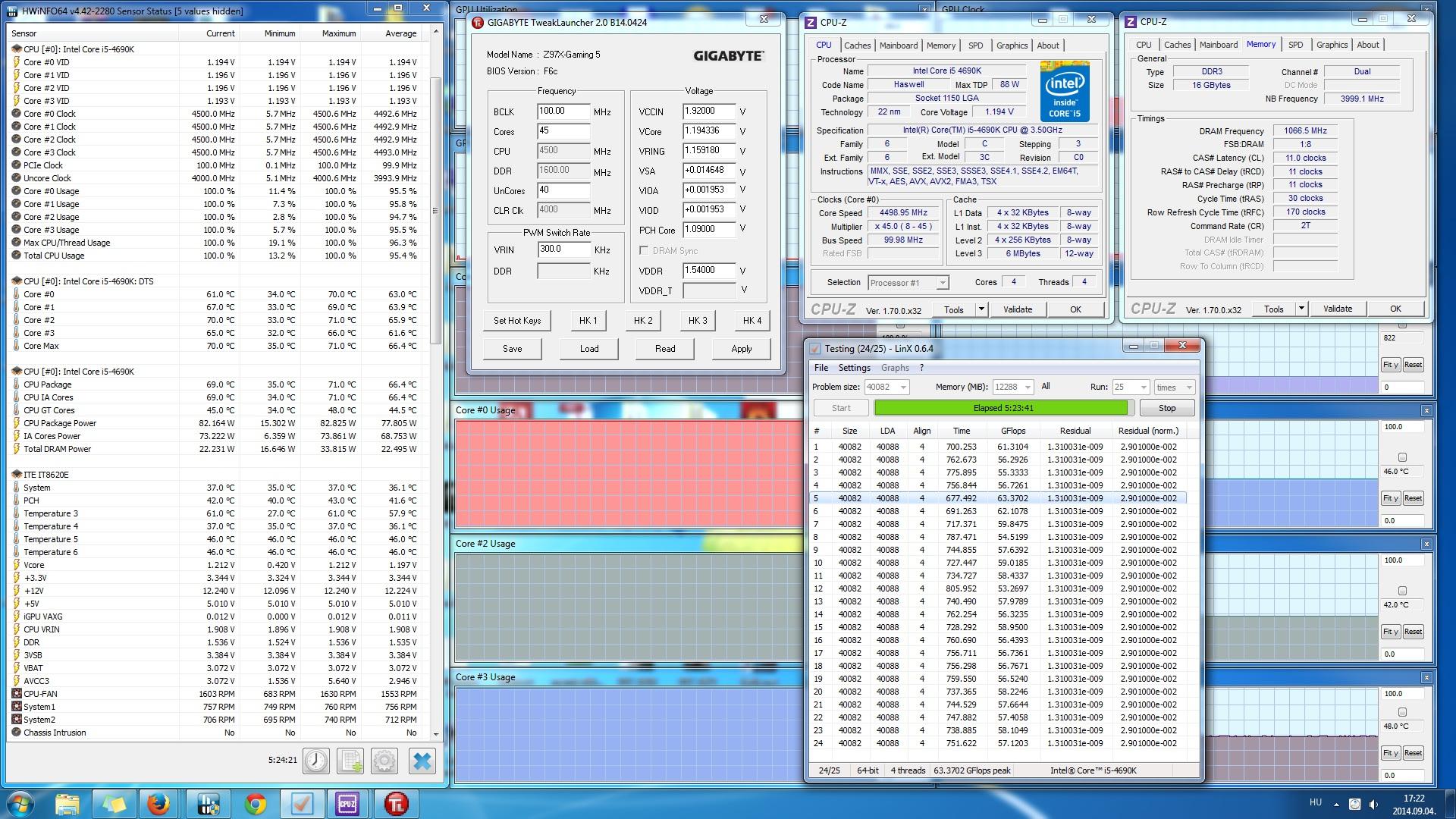Screen dimensions: 1456x819
Task: Click the GIGABYTE TweakLauncher title bar icon
Action: (478, 22)
